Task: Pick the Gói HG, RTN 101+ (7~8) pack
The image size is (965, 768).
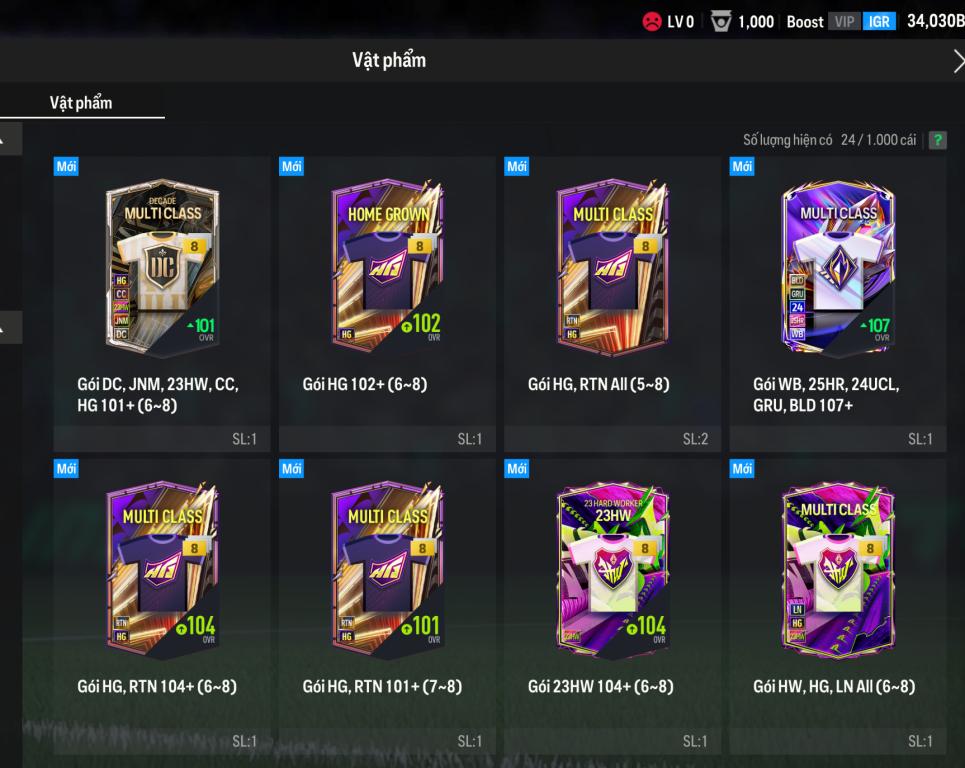Action: click(387, 607)
